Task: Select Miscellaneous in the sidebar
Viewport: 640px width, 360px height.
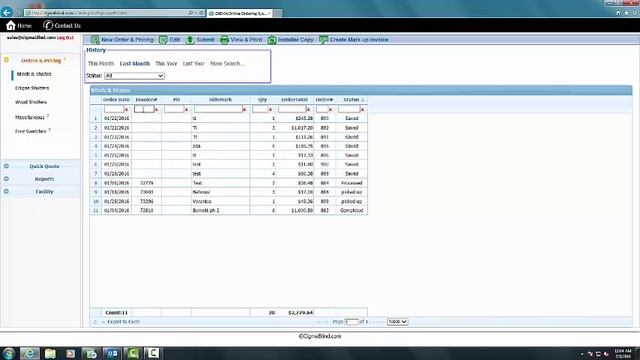Action: 30,117
